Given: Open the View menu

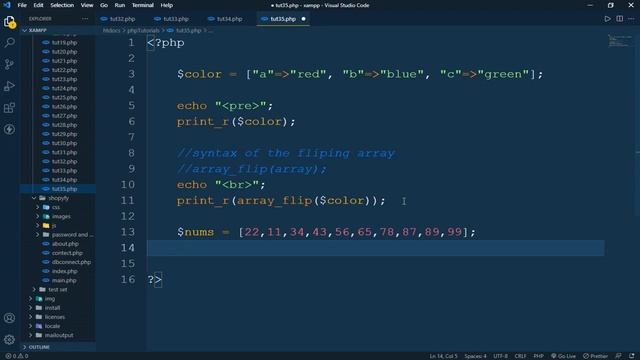Looking at the screenshot, I should coord(87,5).
